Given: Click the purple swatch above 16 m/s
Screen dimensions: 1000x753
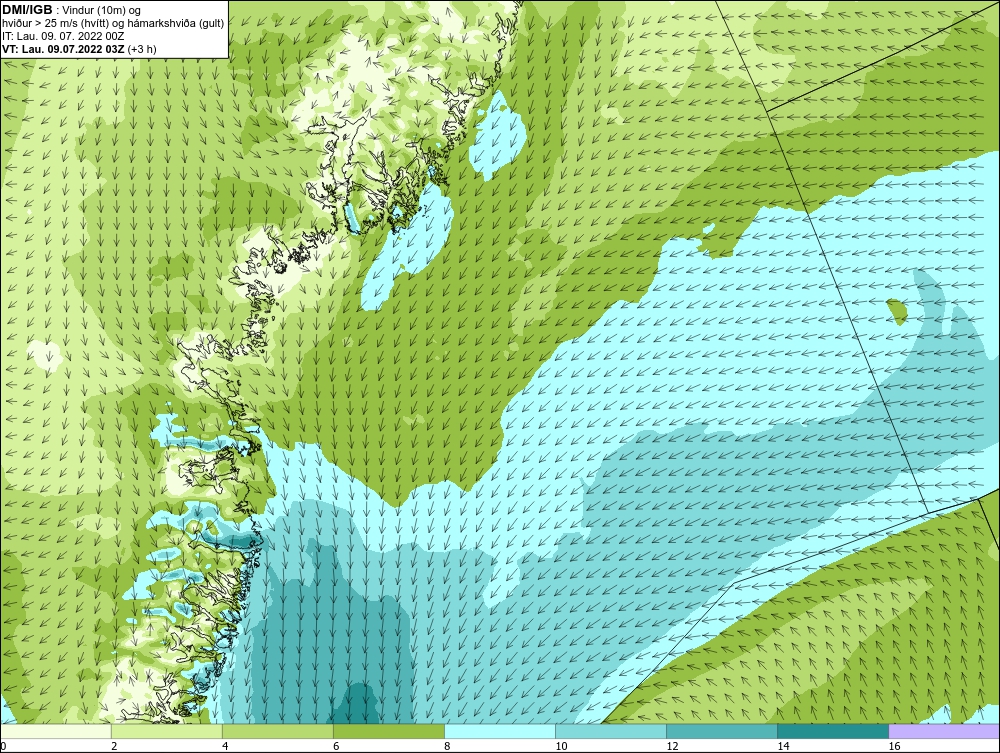Looking at the screenshot, I should pos(944,731).
